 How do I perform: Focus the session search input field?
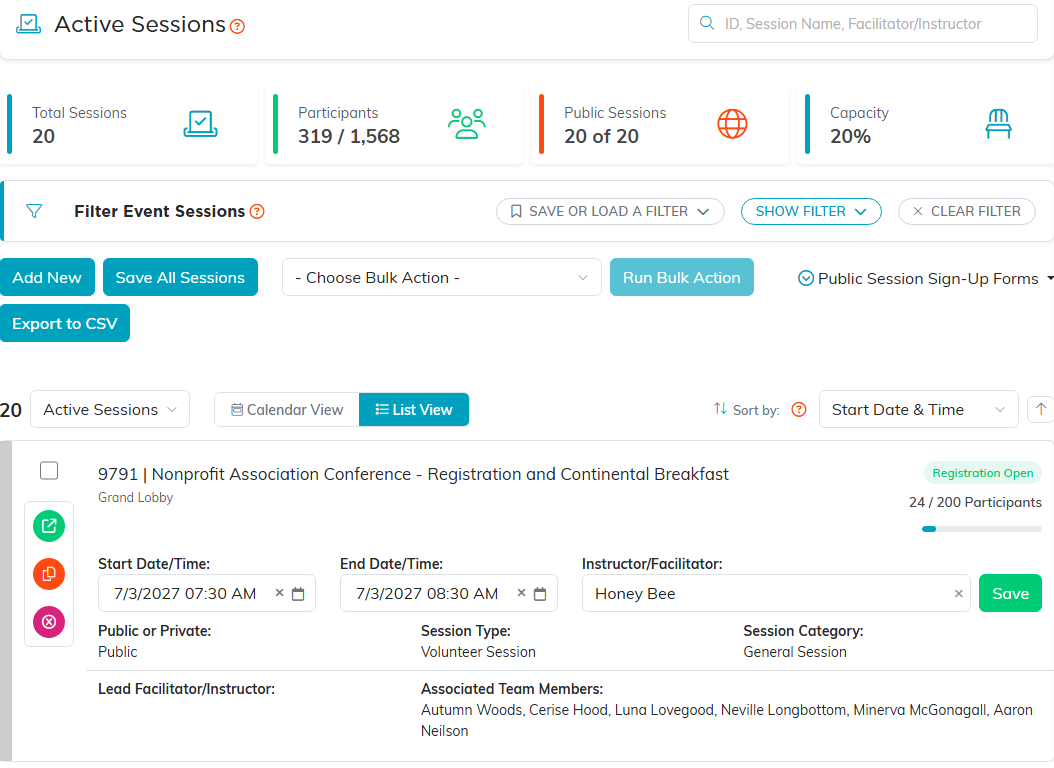pyautogui.click(x=862, y=24)
